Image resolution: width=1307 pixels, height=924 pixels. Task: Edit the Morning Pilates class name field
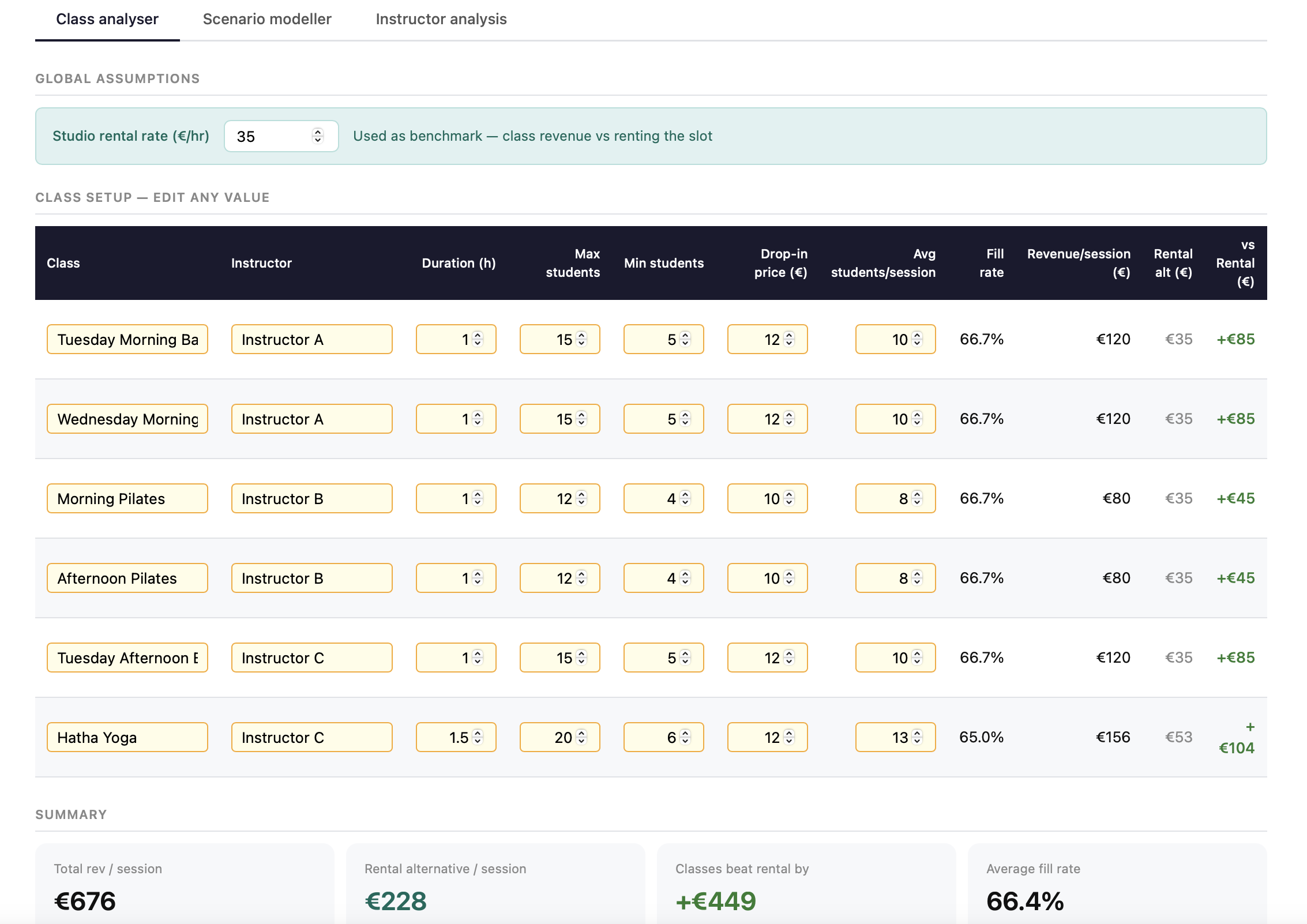pyautogui.click(x=127, y=498)
